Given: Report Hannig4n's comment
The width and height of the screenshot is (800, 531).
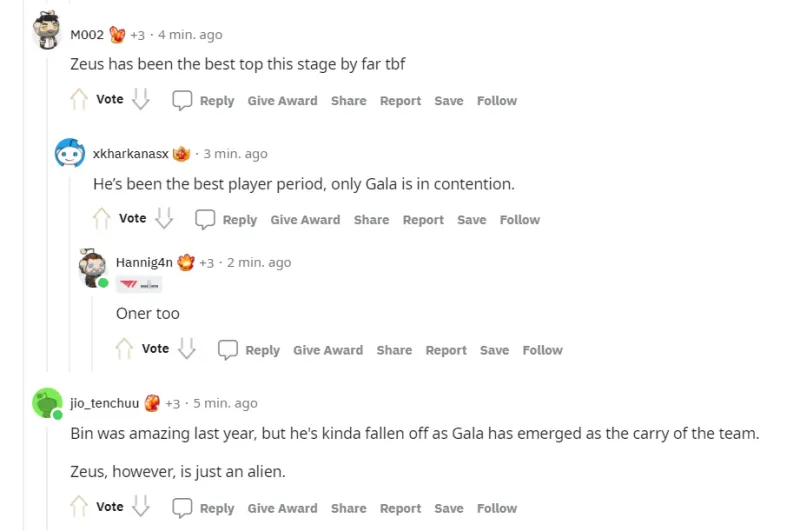Looking at the screenshot, I should click(x=446, y=350).
